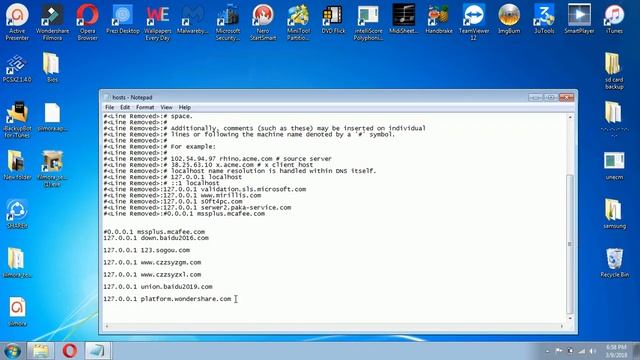This screenshot has width=640, height=360.
Task: Open Opera from the taskbar
Action: tap(69, 351)
